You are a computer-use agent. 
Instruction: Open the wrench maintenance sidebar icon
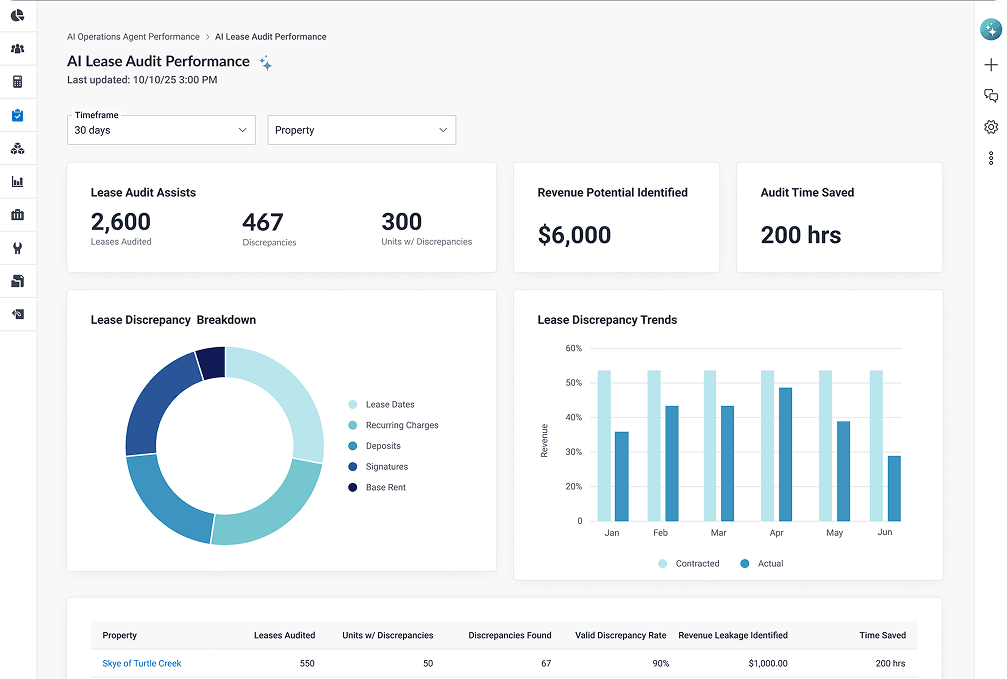point(17,248)
